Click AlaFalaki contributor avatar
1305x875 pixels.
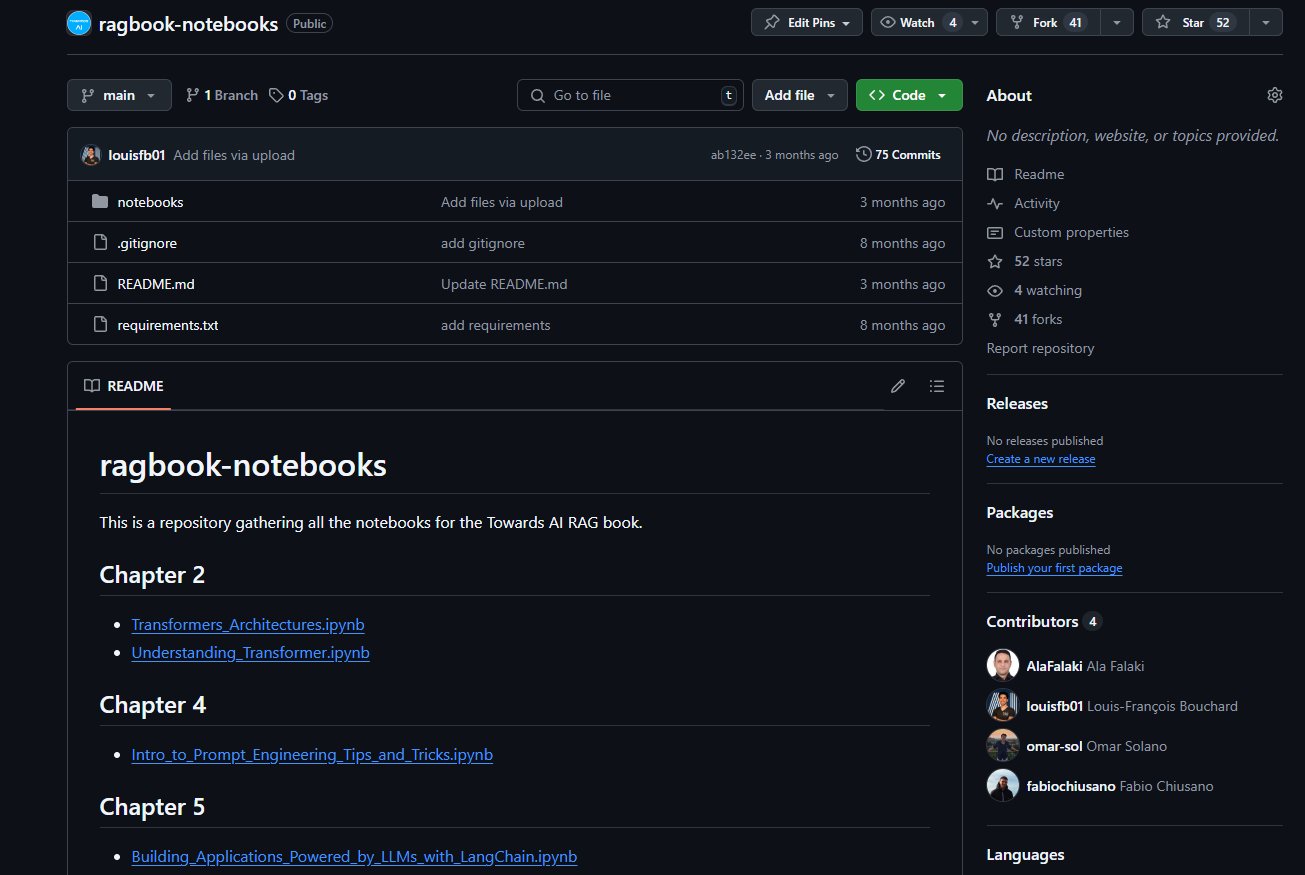tap(1003, 666)
